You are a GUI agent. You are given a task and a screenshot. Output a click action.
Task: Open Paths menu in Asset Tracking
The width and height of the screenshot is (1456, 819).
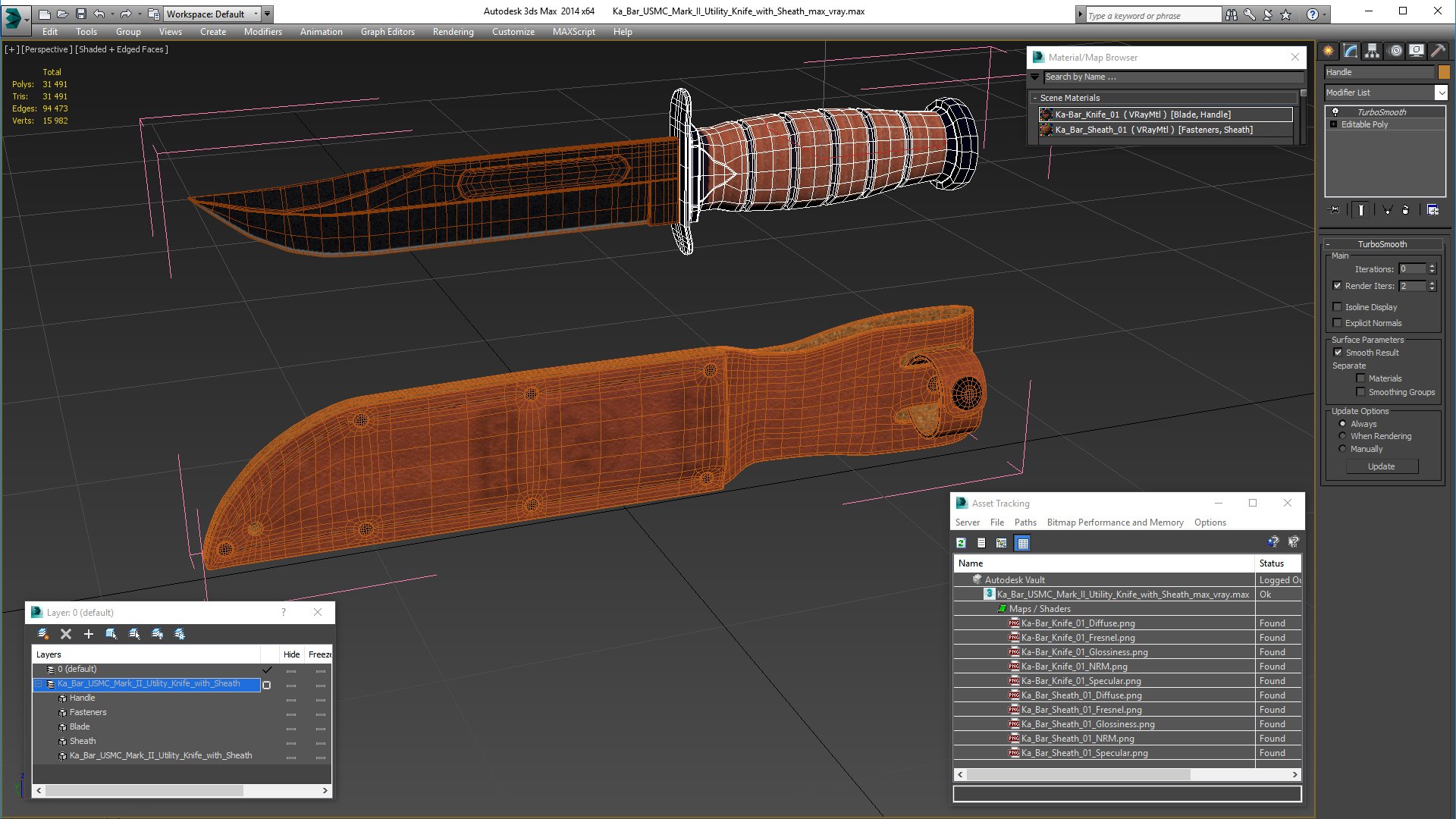[x=1025, y=522]
